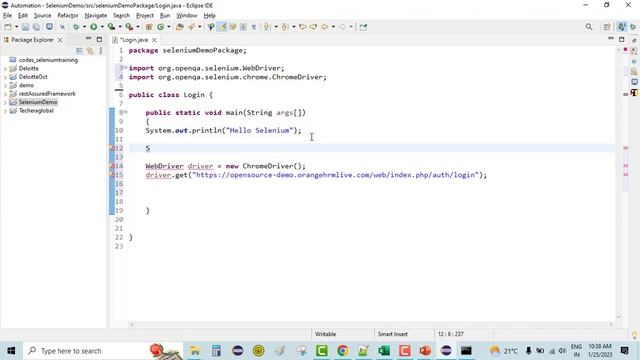Collapse the main method fold at line 8

tap(125, 112)
